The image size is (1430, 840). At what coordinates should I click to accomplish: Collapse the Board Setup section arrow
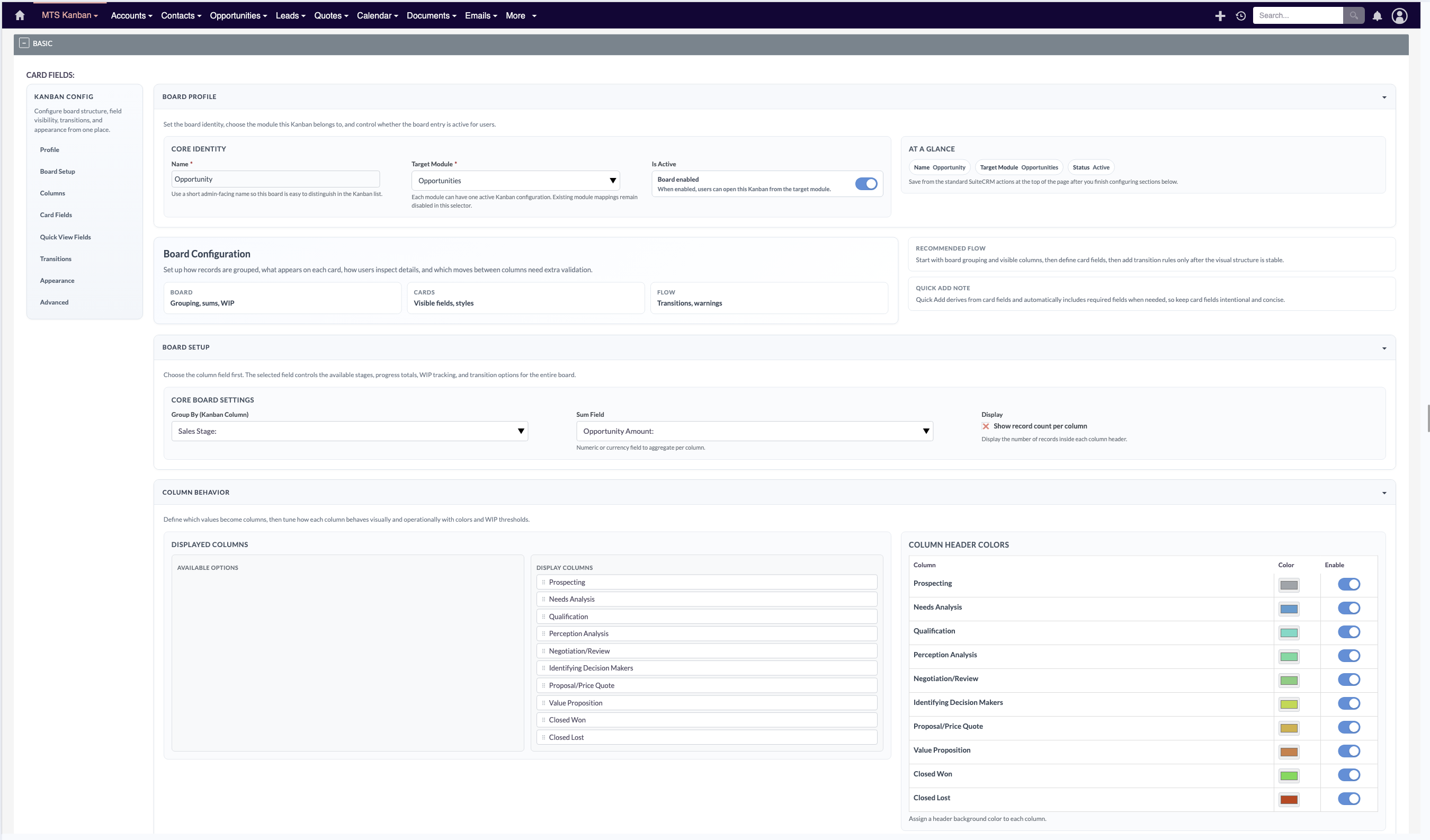coord(1384,348)
